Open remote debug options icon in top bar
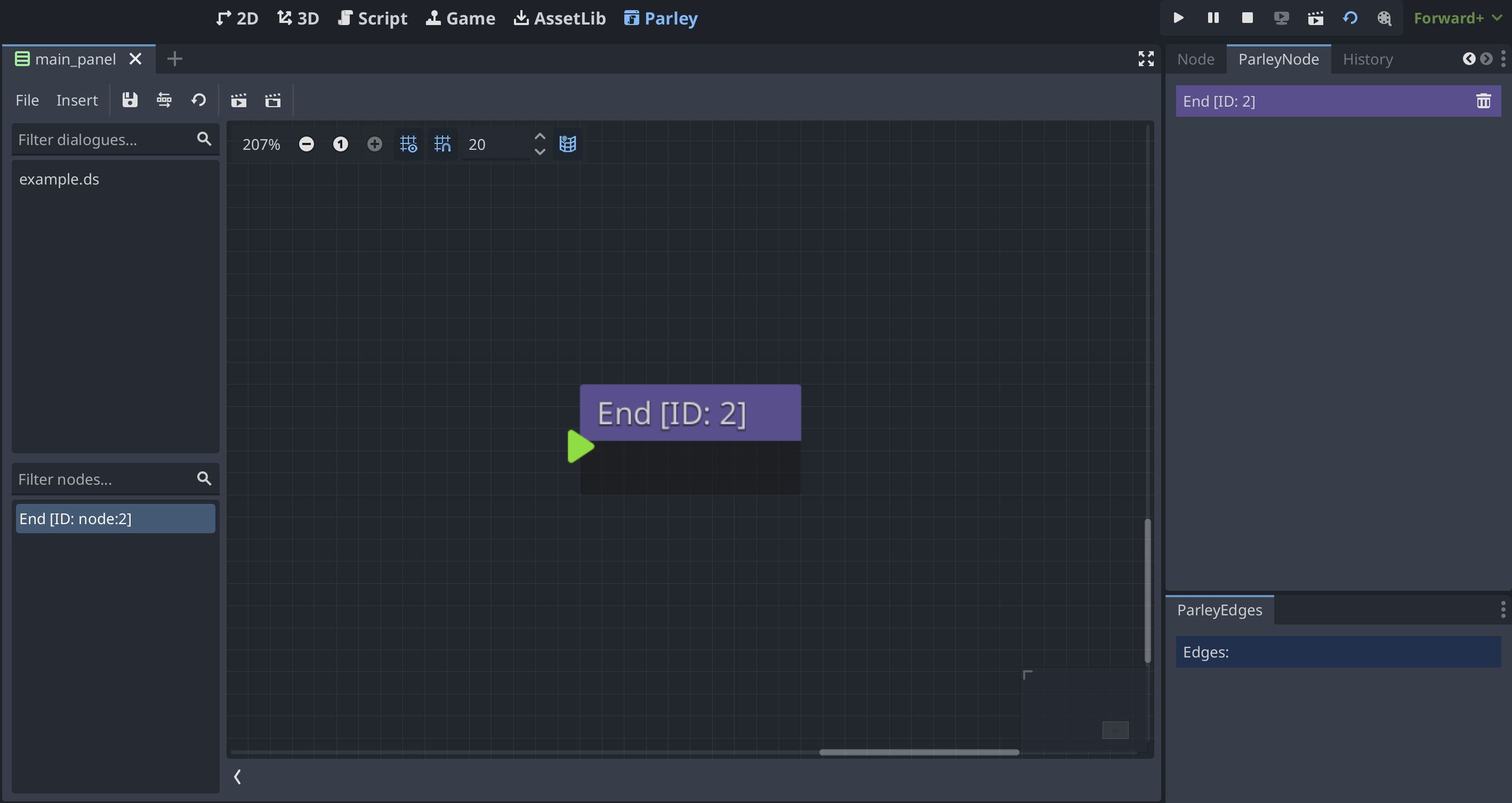Screen dimensions: 1512x803 [x=1282, y=18]
